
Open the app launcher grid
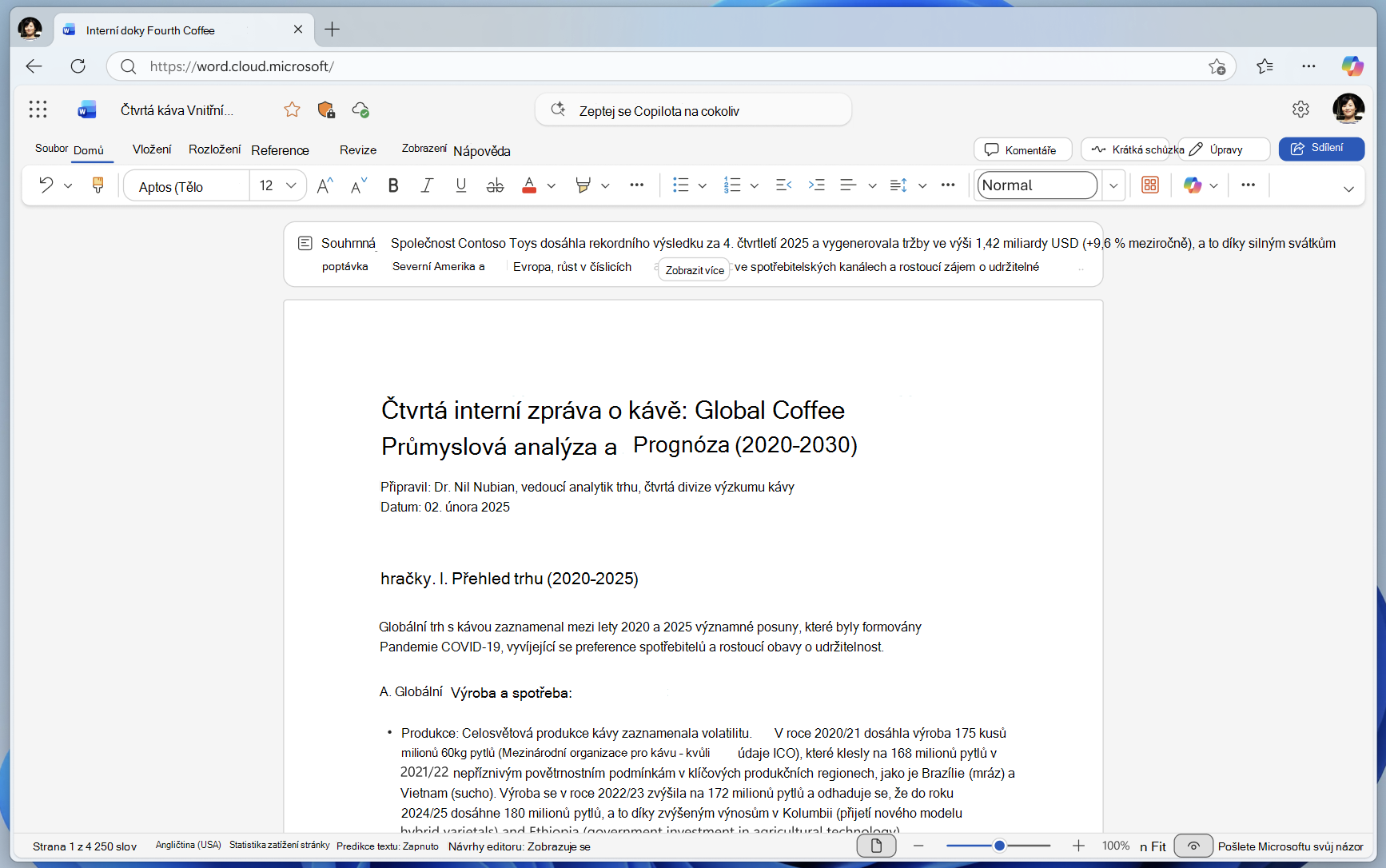(38, 109)
